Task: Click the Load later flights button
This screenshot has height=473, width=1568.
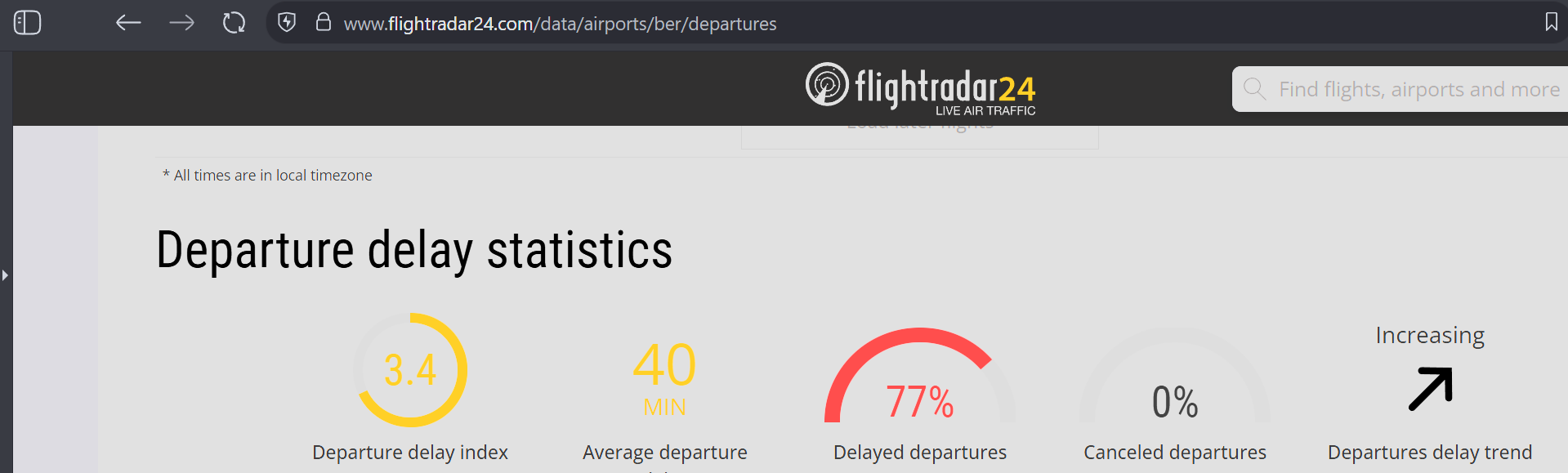Action: coord(920,137)
